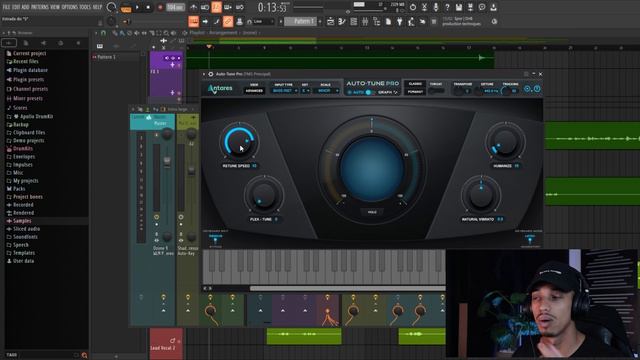Open the FILE menu
The width and height of the screenshot is (640, 360).
tap(7, 7)
